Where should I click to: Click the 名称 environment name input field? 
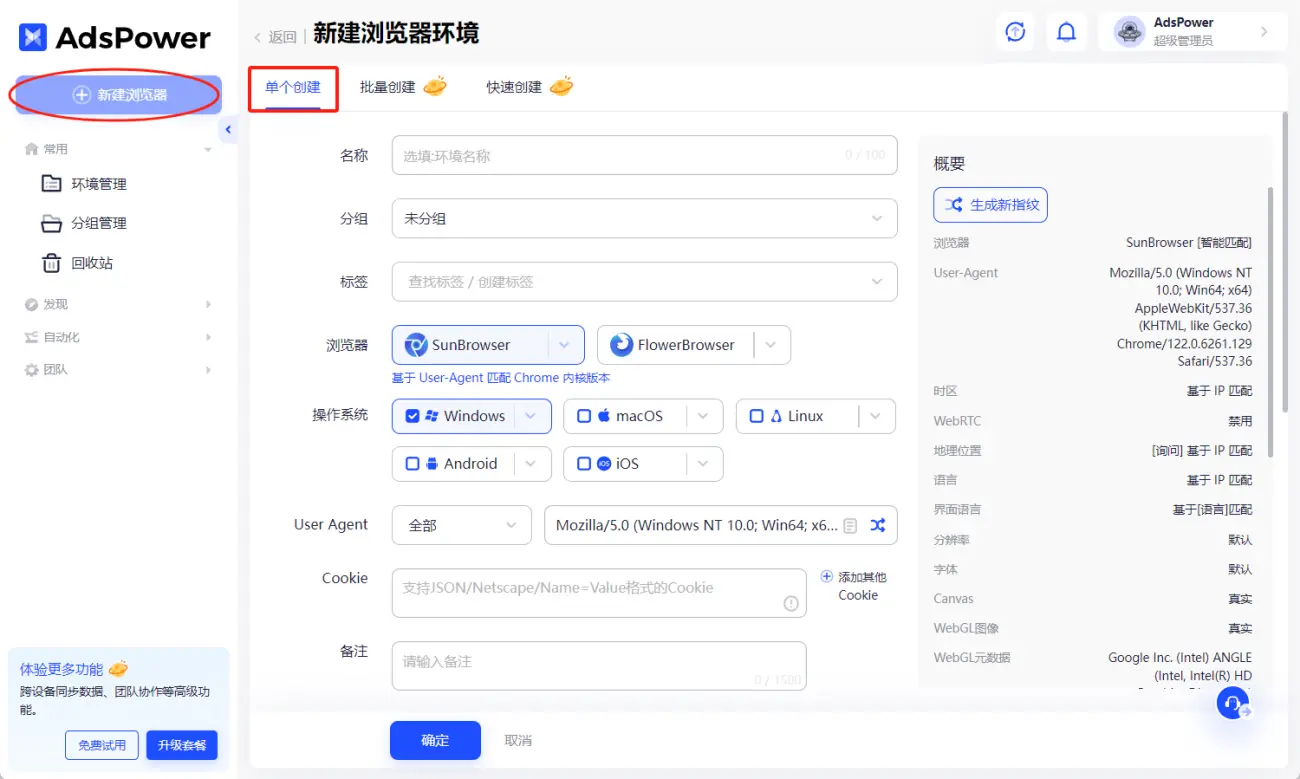coord(644,155)
